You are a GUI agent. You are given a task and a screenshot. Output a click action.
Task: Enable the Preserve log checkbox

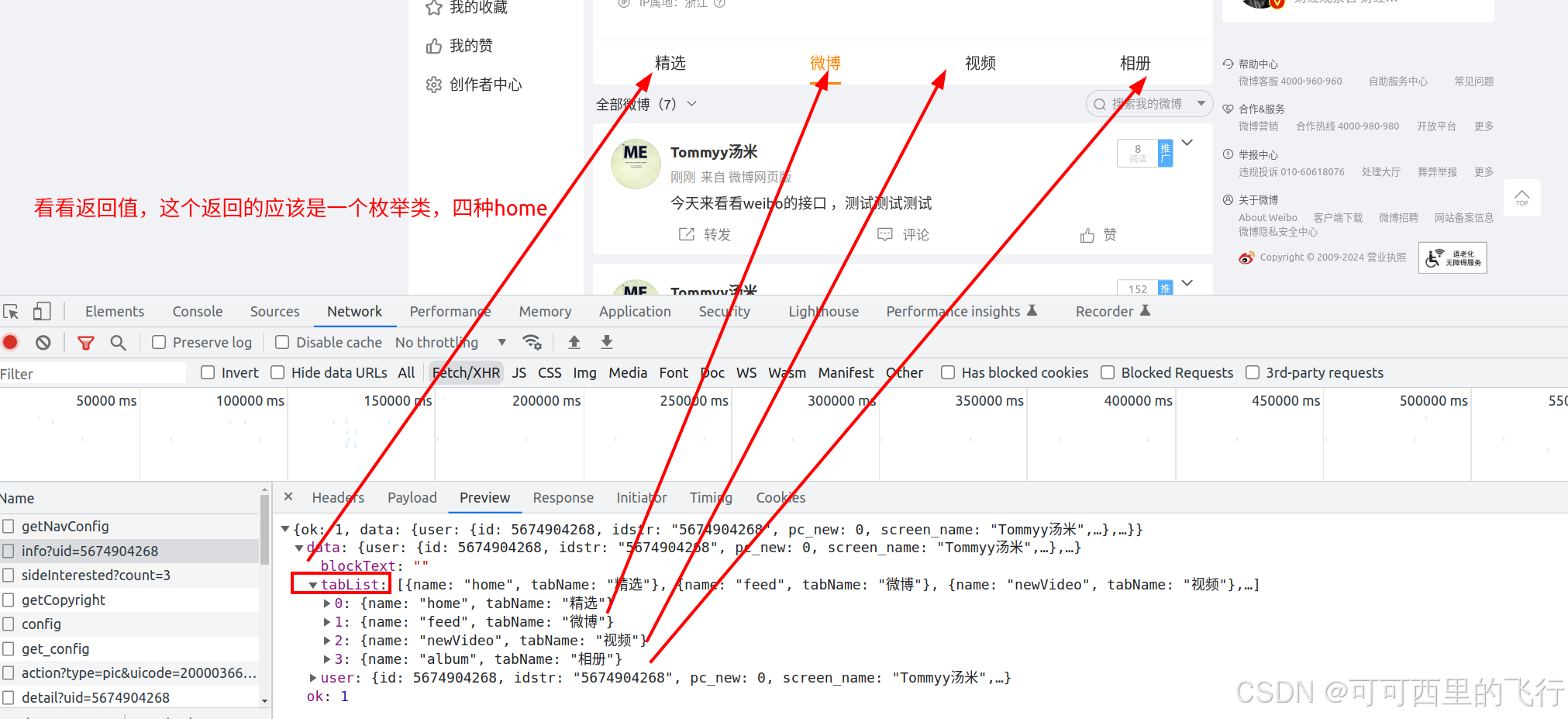(x=159, y=342)
